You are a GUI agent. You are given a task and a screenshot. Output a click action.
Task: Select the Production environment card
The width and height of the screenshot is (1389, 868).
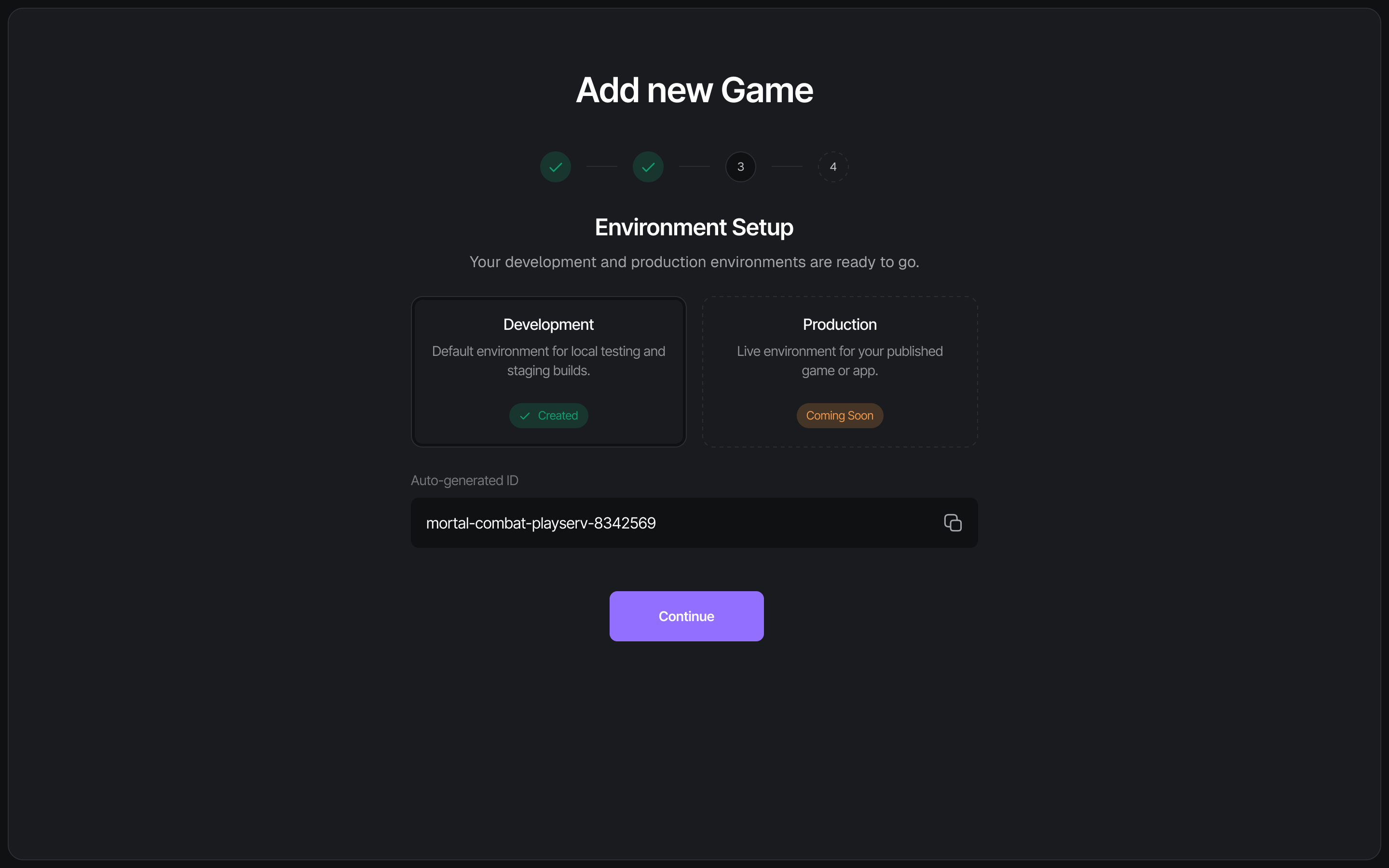pos(839,372)
